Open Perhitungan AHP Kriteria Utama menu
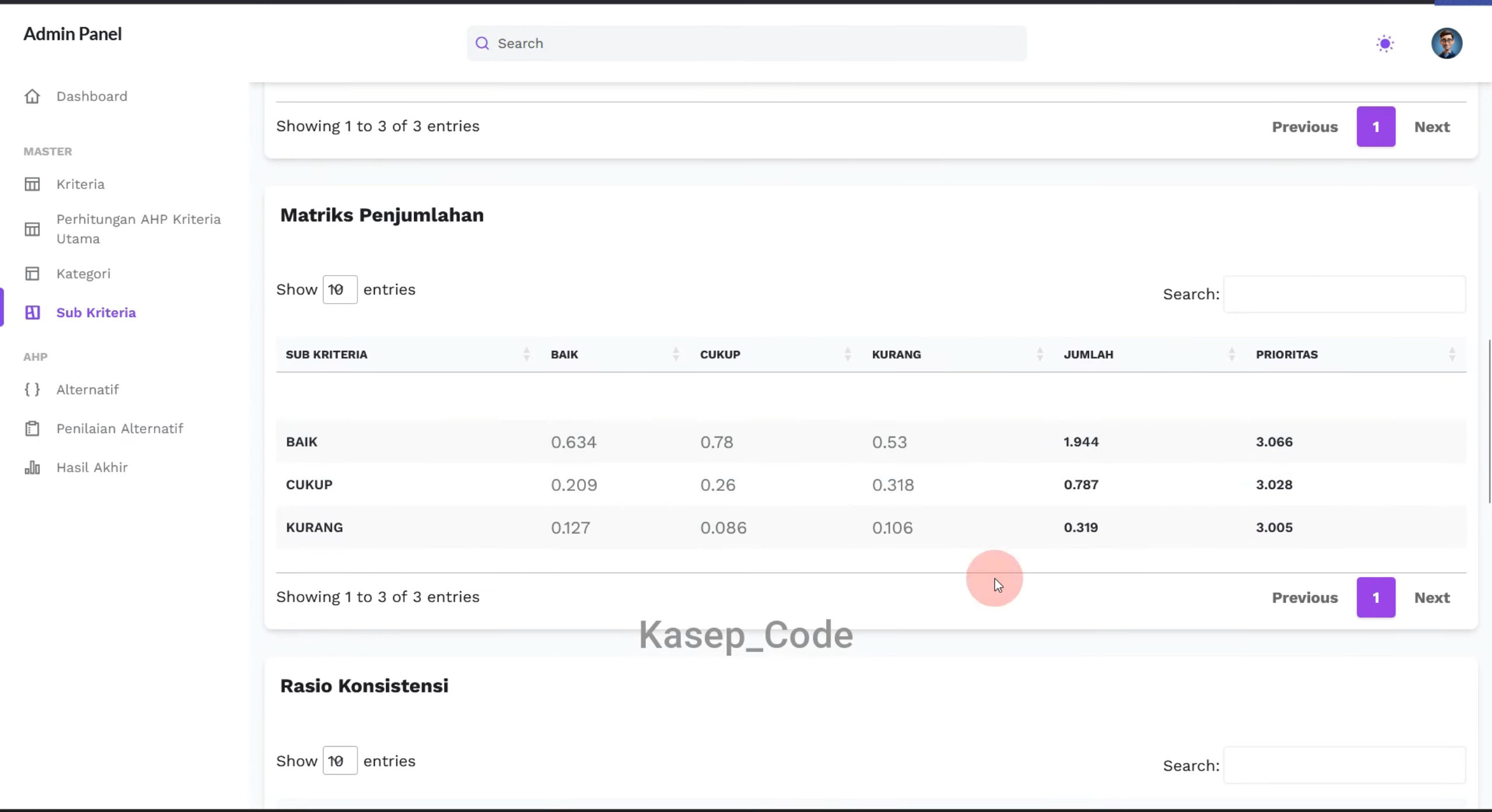Screen dimensions: 1492x812 (x=139, y=229)
